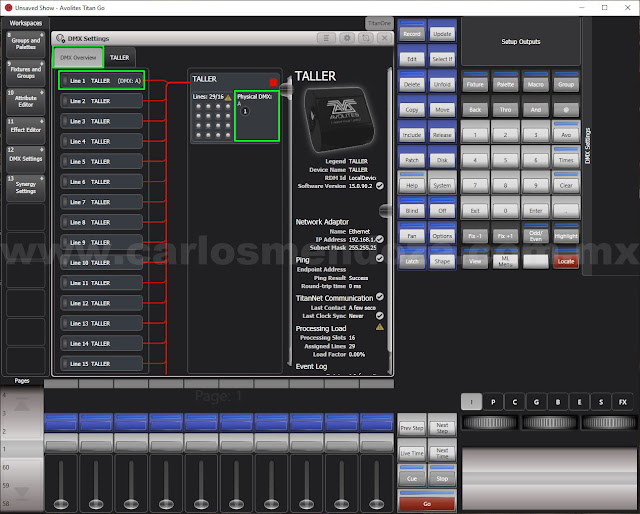Select the Line 5 TALLER row

pos(102,162)
